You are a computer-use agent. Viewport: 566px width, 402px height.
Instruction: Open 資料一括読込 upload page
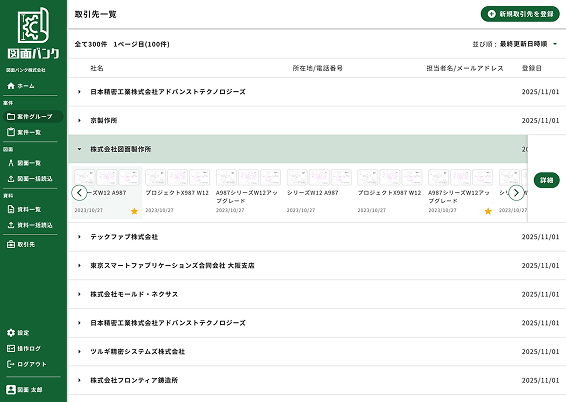click(x=30, y=225)
